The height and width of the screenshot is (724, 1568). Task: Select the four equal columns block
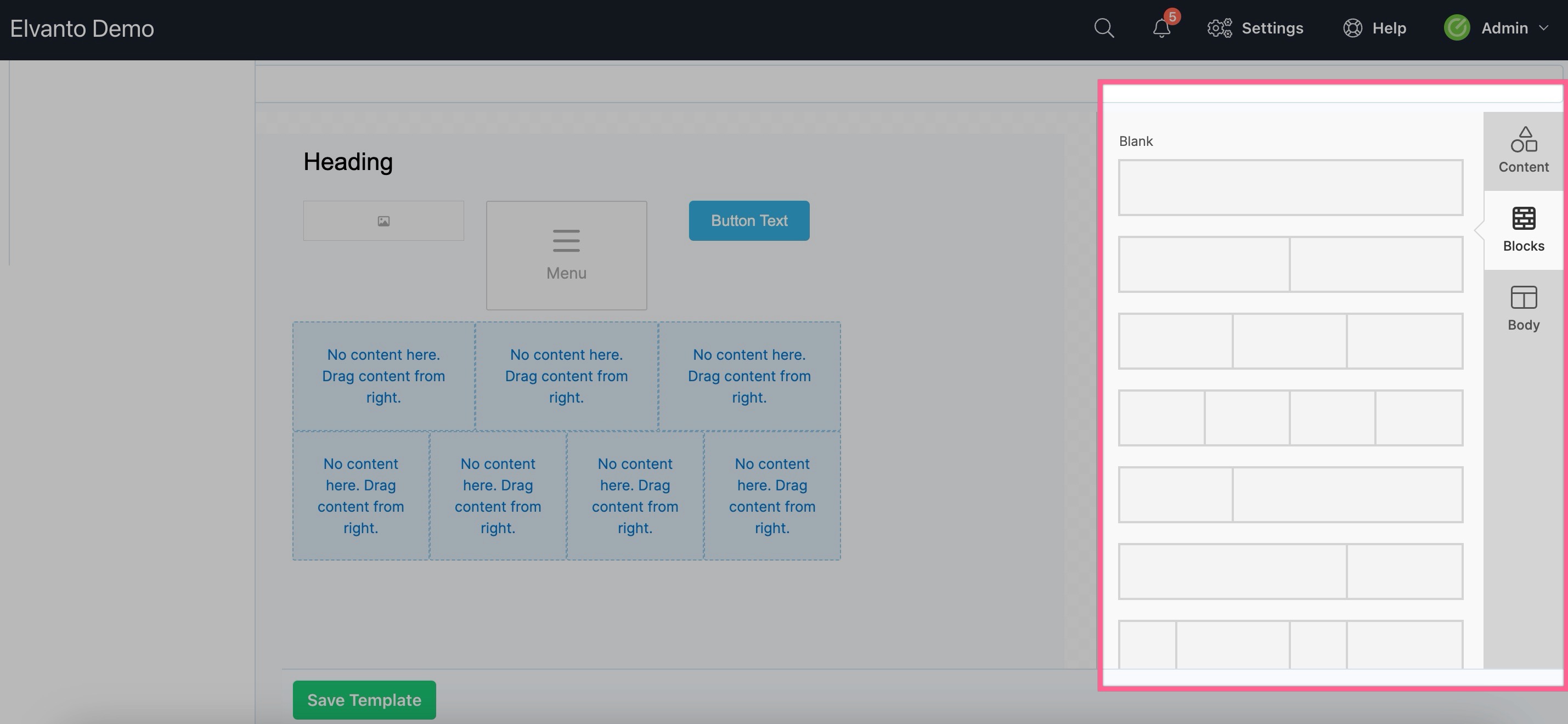(1290, 418)
